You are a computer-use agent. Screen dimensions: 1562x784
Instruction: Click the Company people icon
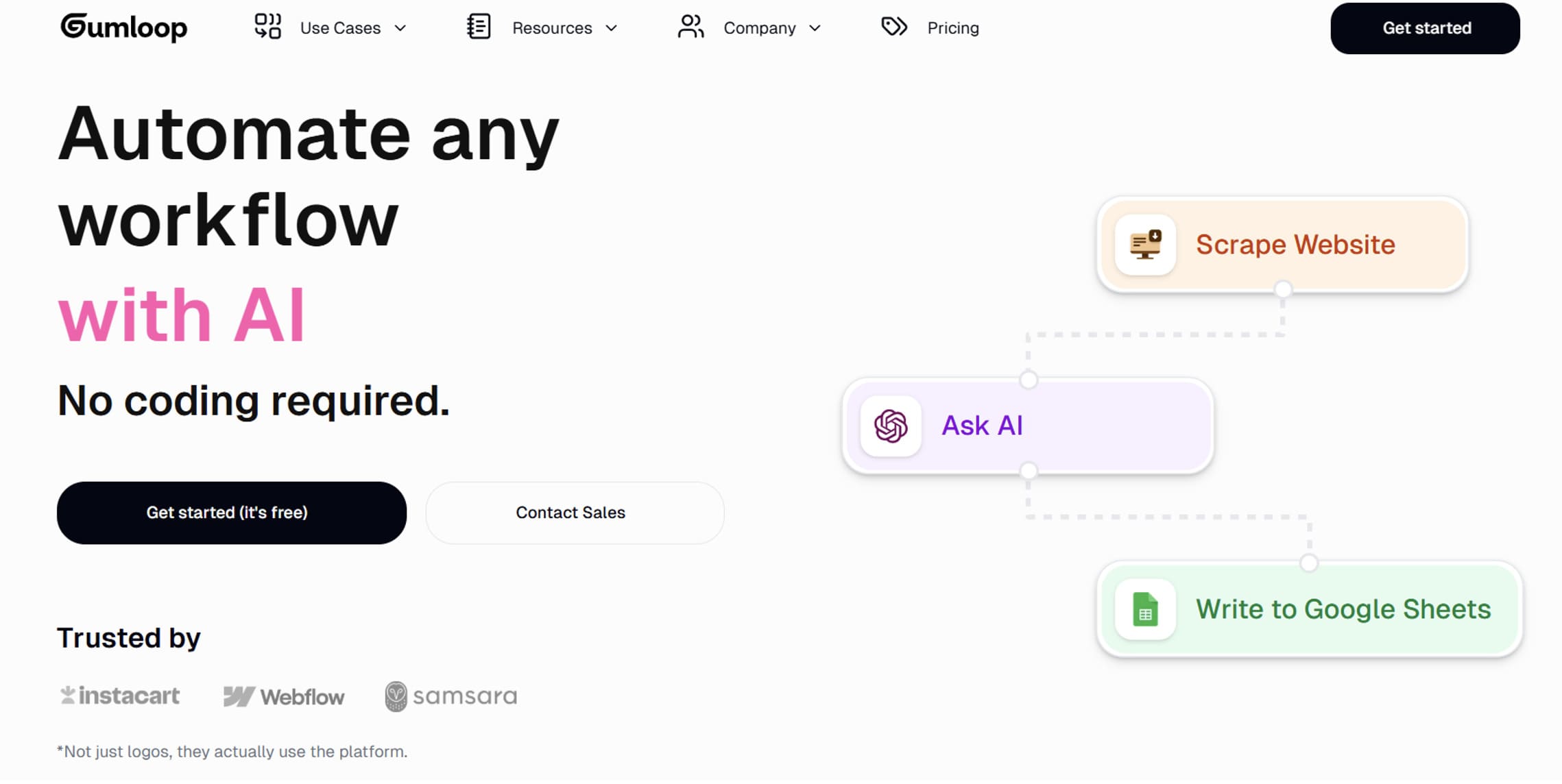pyautogui.click(x=690, y=27)
